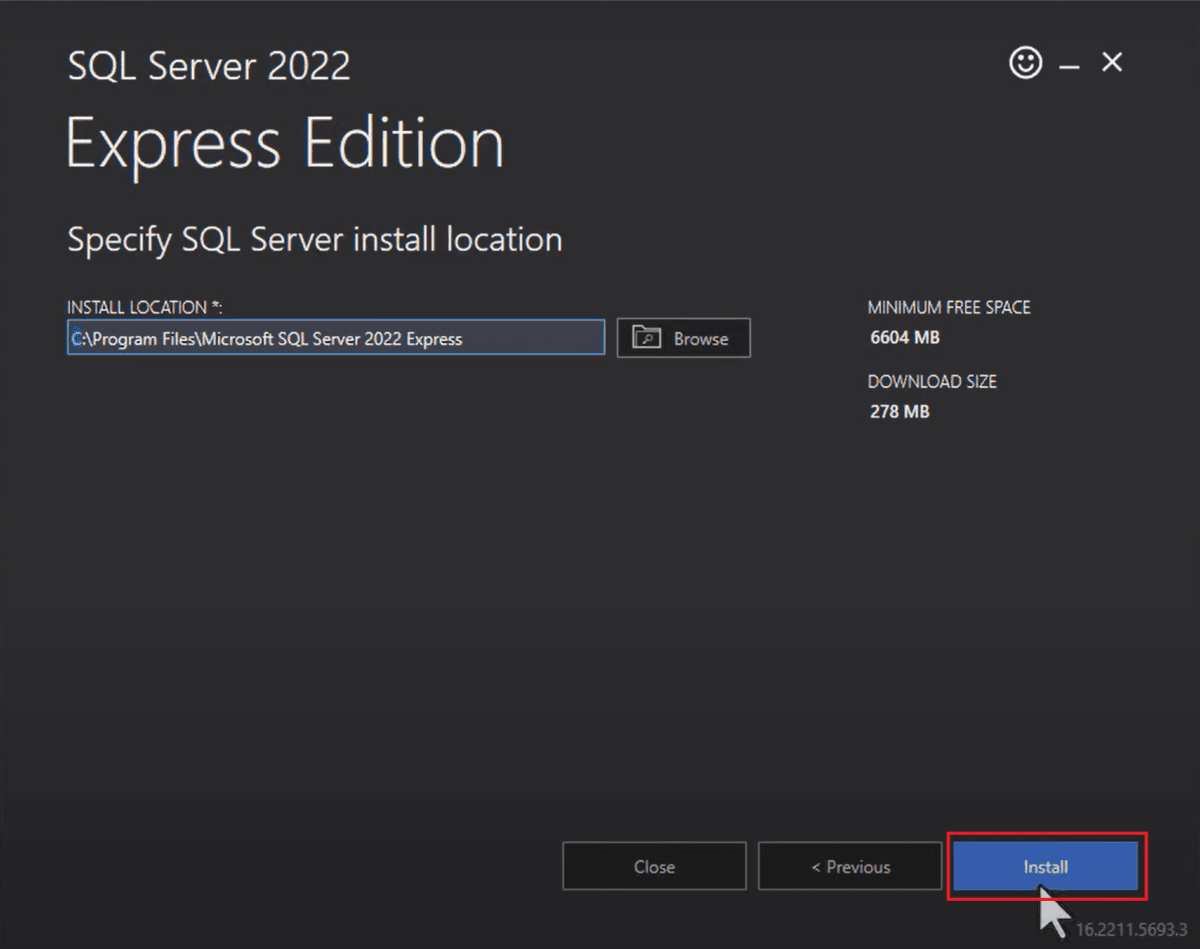
Task: Click the SQL Server 2022 heading
Action: coord(209,67)
